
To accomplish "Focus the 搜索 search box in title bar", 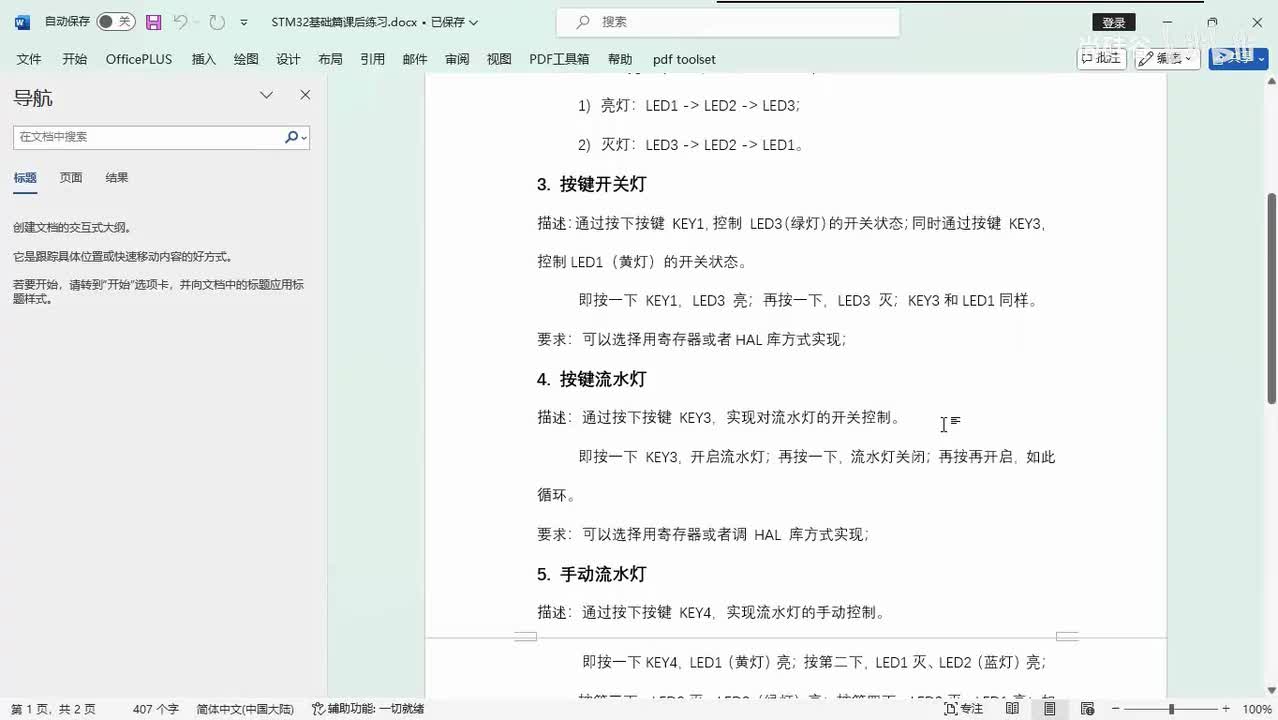I will [728, 22].
